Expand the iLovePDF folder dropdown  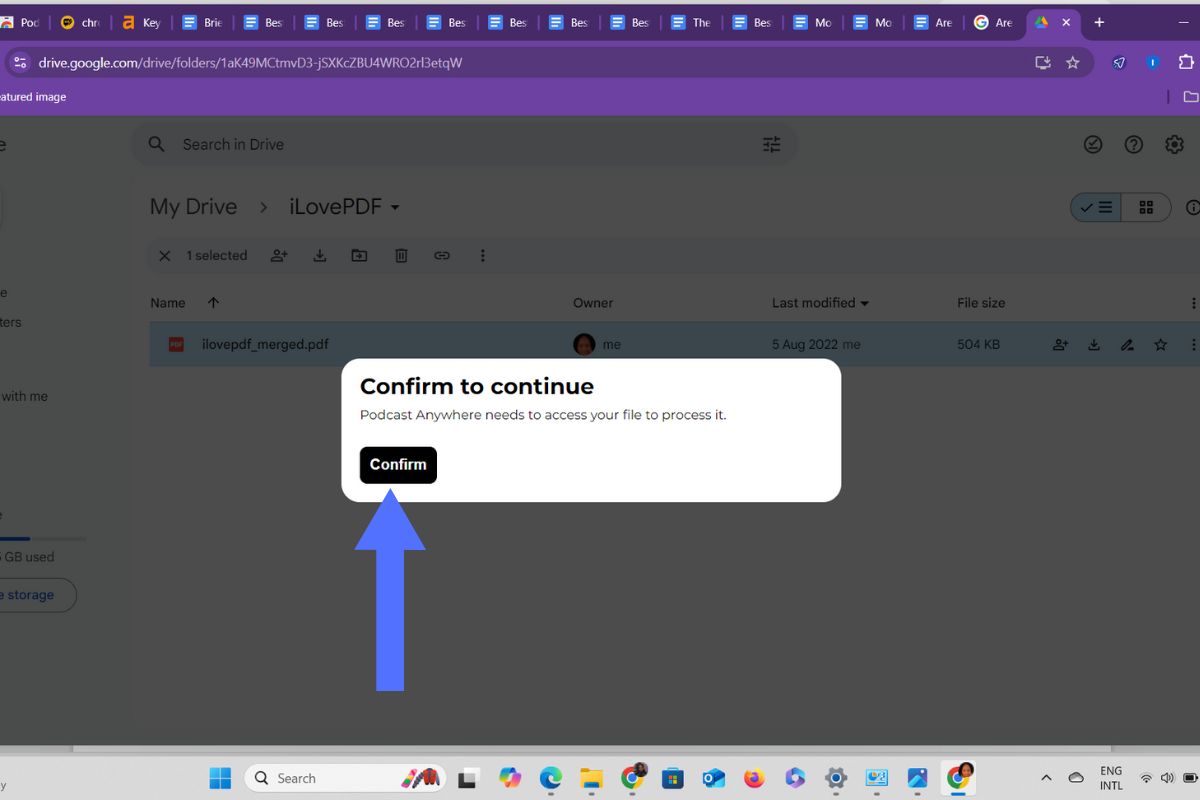coord(395,208)
